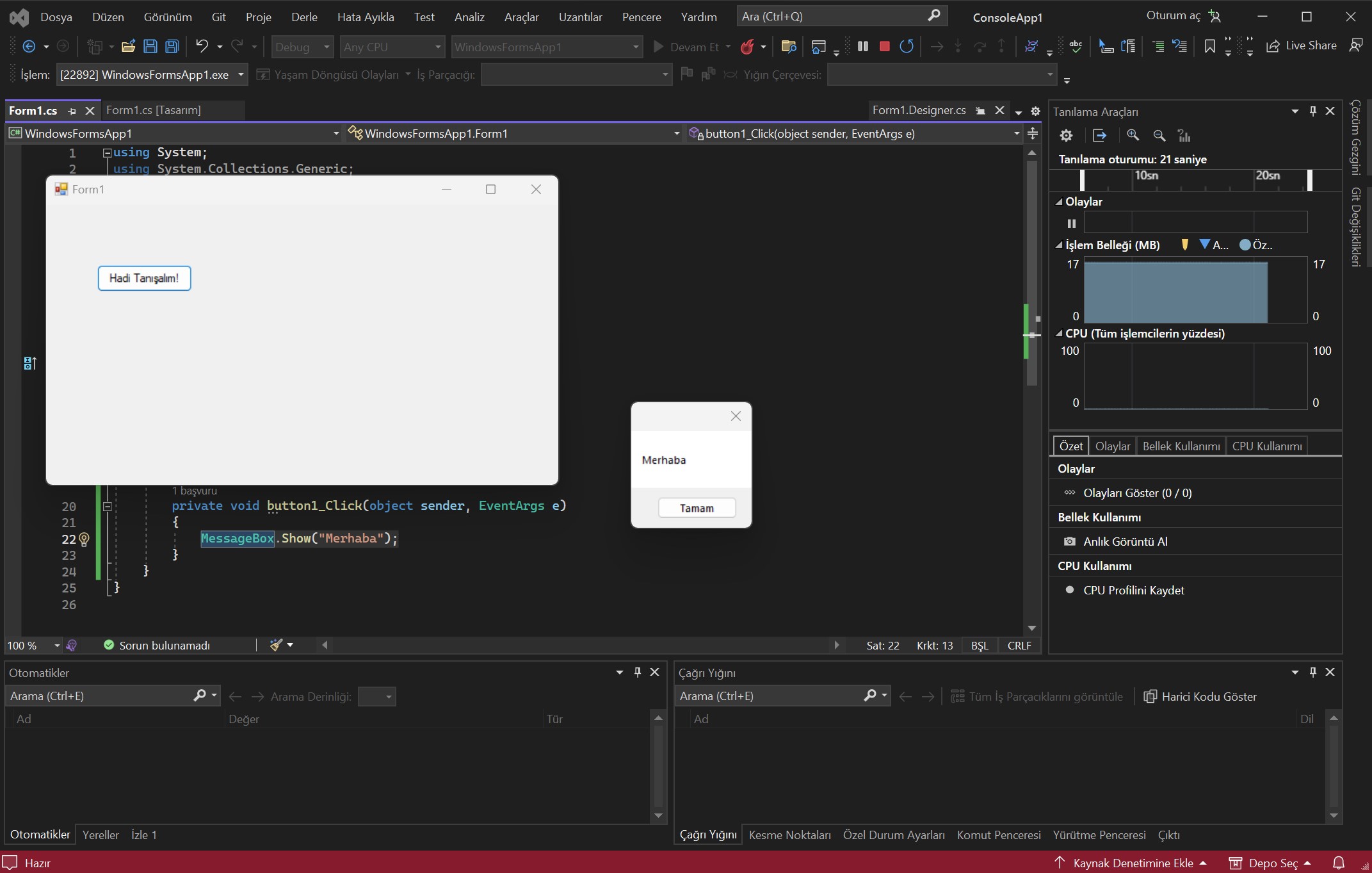The height and width of the screenshot is (873, 1372).
Task: Click the Save All icon in toolbar
Action: click(172, 46)
